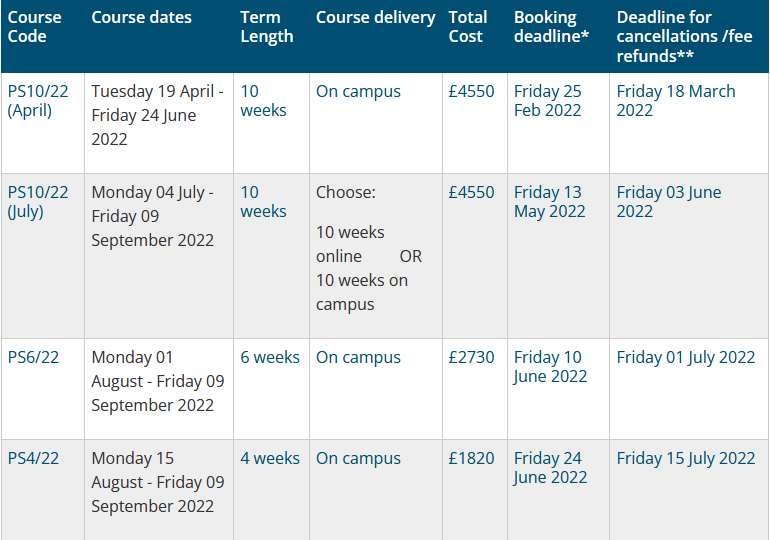Viewport: 770px width, 540px height.
Task: Click the Booking deadline column header
Action: pyautogui.click(x=551, y=27)
